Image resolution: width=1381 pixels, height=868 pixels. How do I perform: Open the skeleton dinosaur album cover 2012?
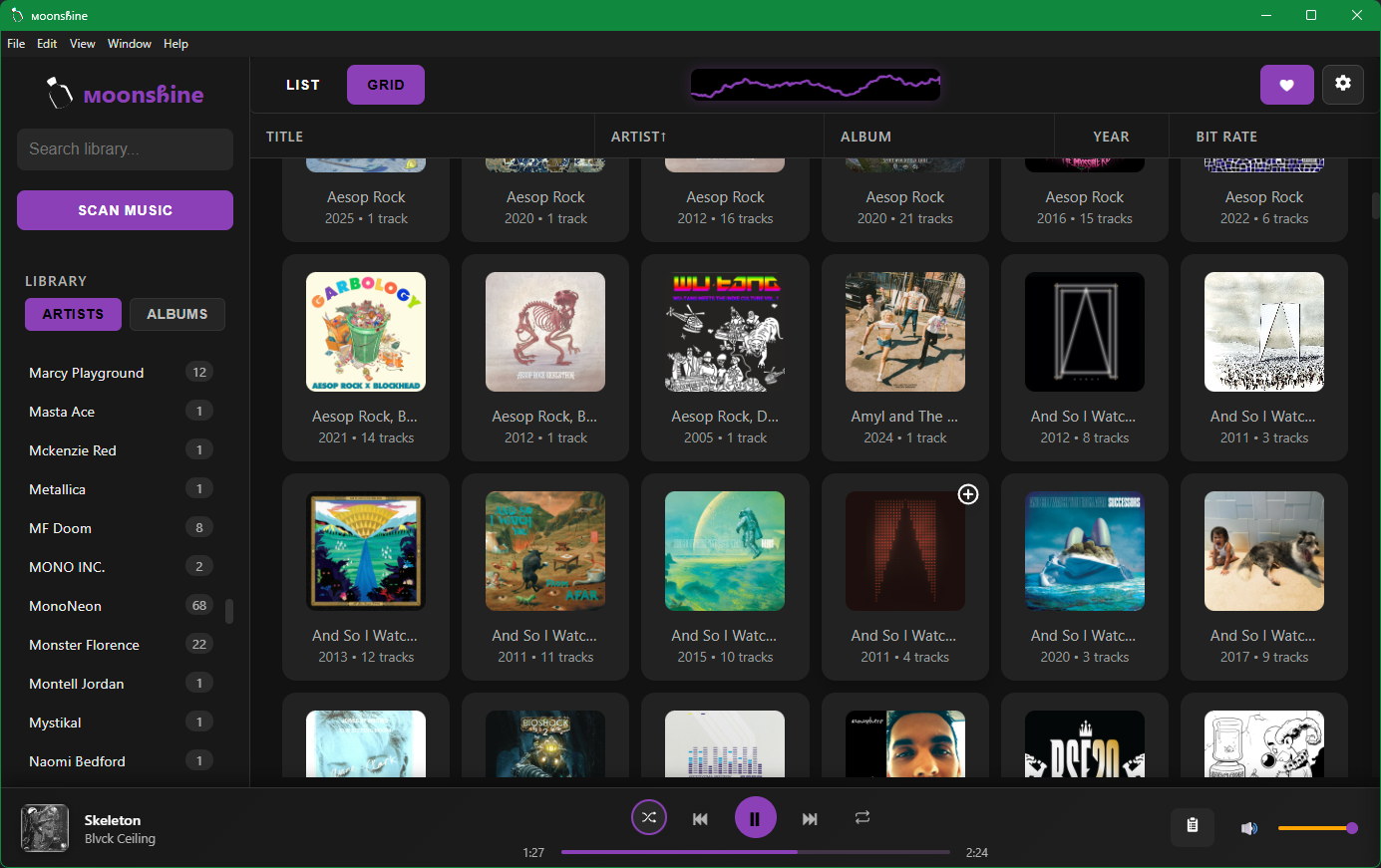coord(545,332)
